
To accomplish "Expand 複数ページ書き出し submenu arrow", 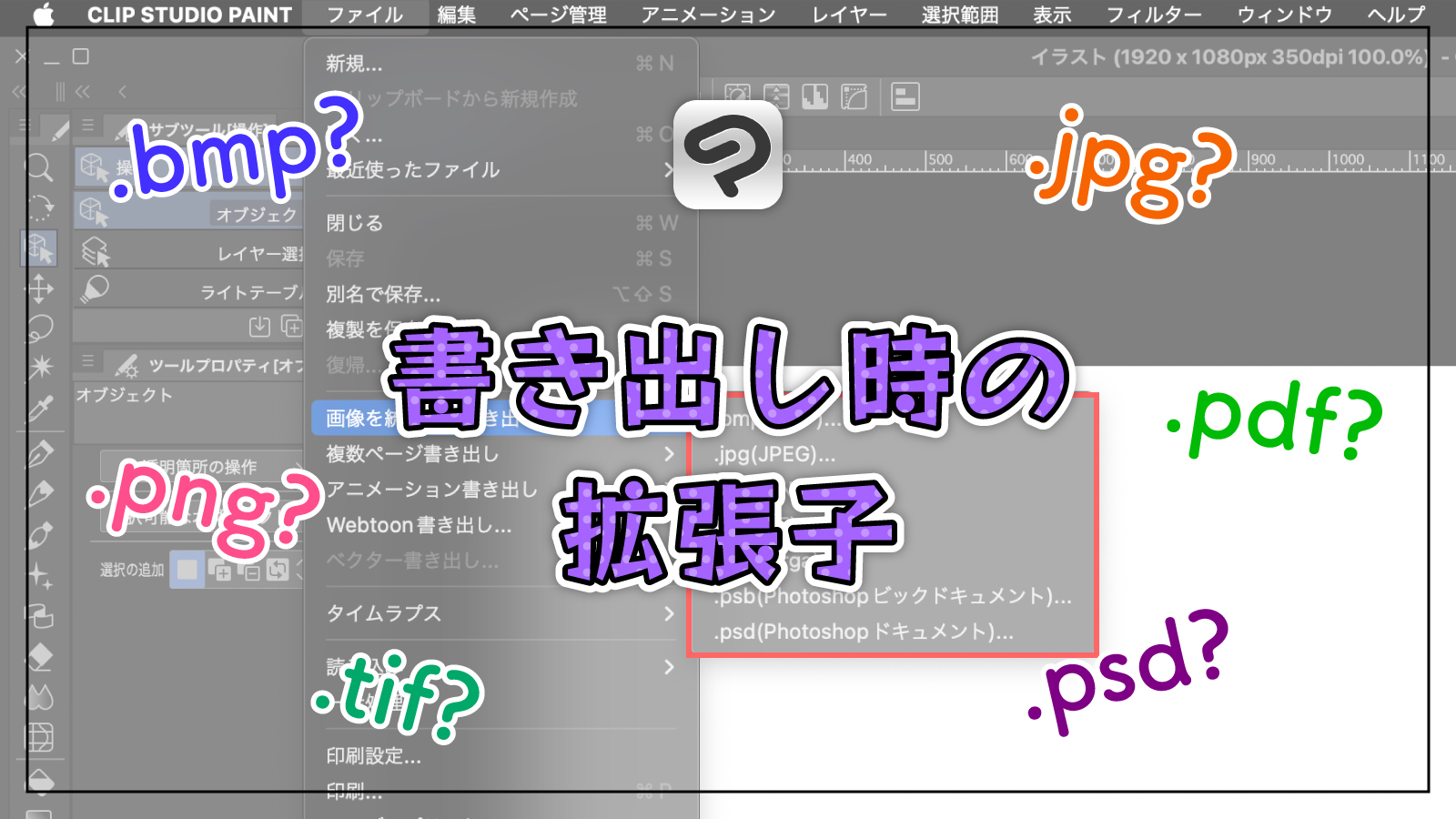I will coord(669,453).
